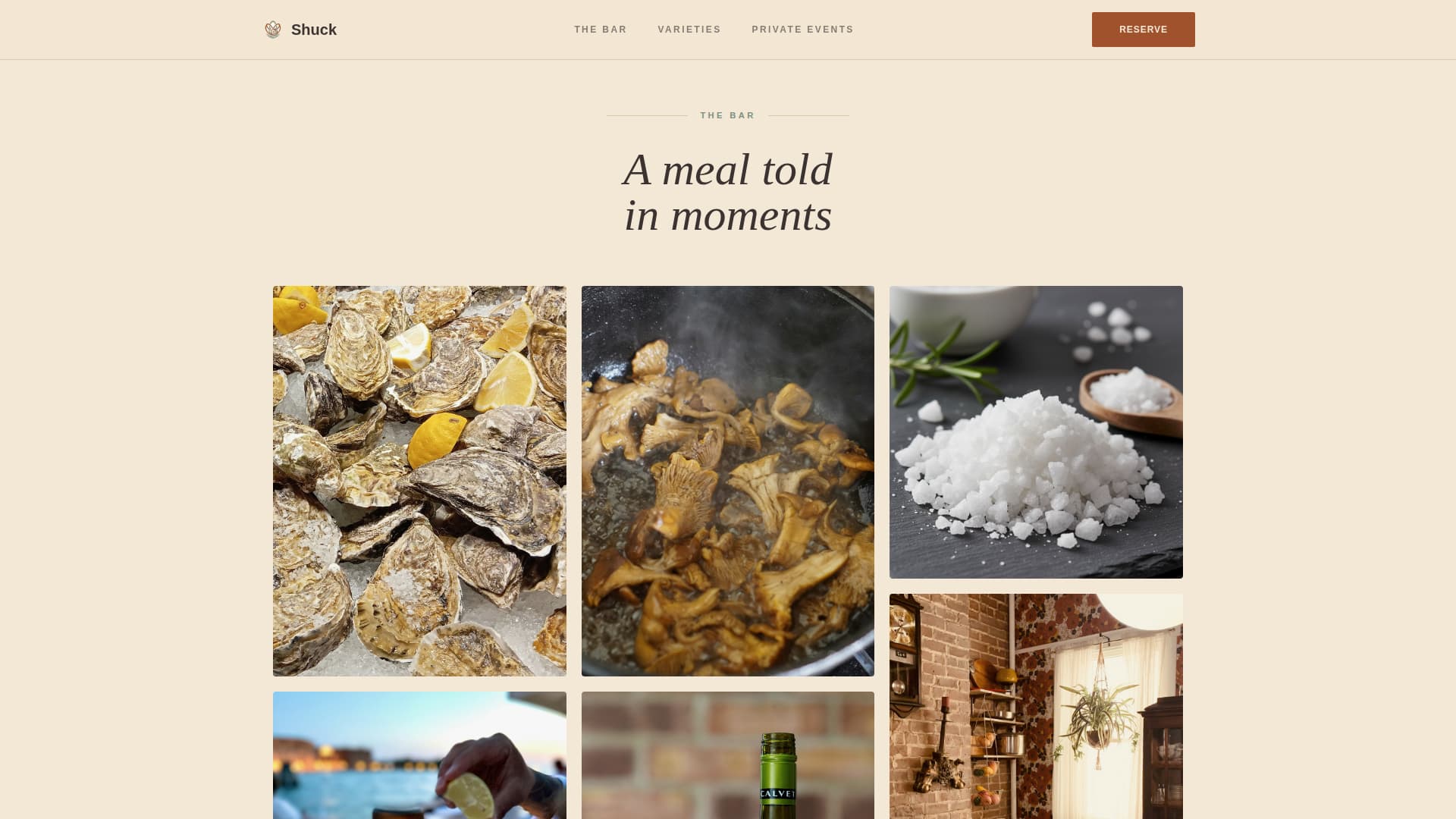Select the green wine bottle photo
Image resolution: width=1456 pixels, height=819 pixels.
[728, 755]
